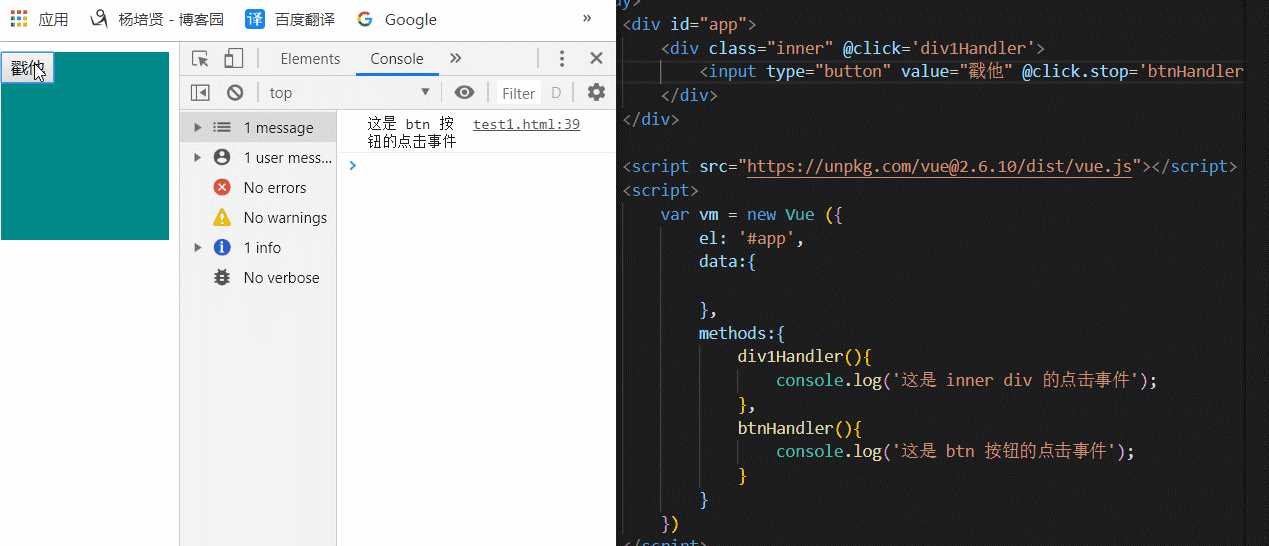This screenshot has height=546, width=1269.
Task: Close the DevTools panel
Action: [596, 59]
